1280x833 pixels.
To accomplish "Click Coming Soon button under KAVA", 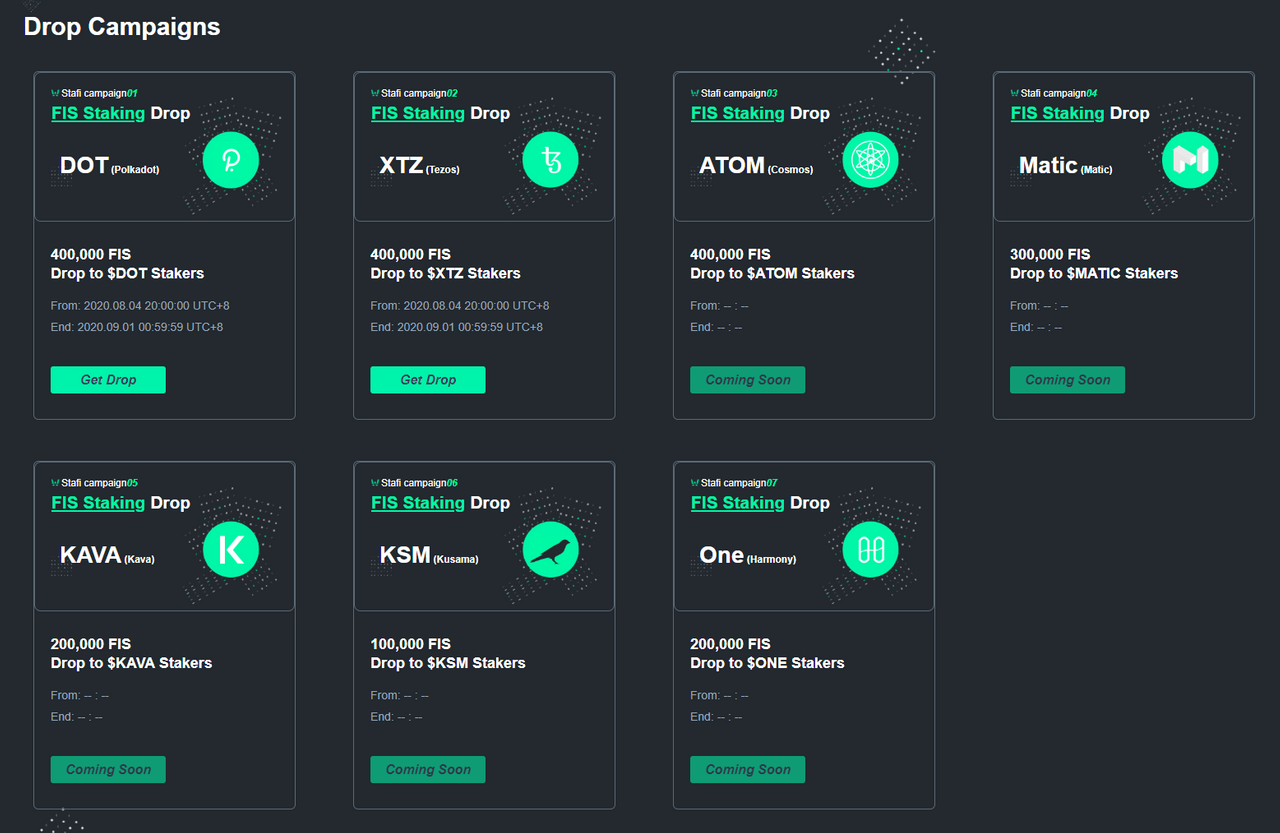I will pyautogui.click(x=108, y=769).
